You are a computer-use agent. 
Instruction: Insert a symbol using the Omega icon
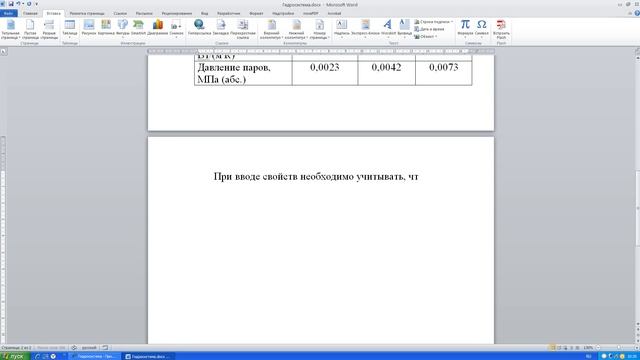(482, 28)
